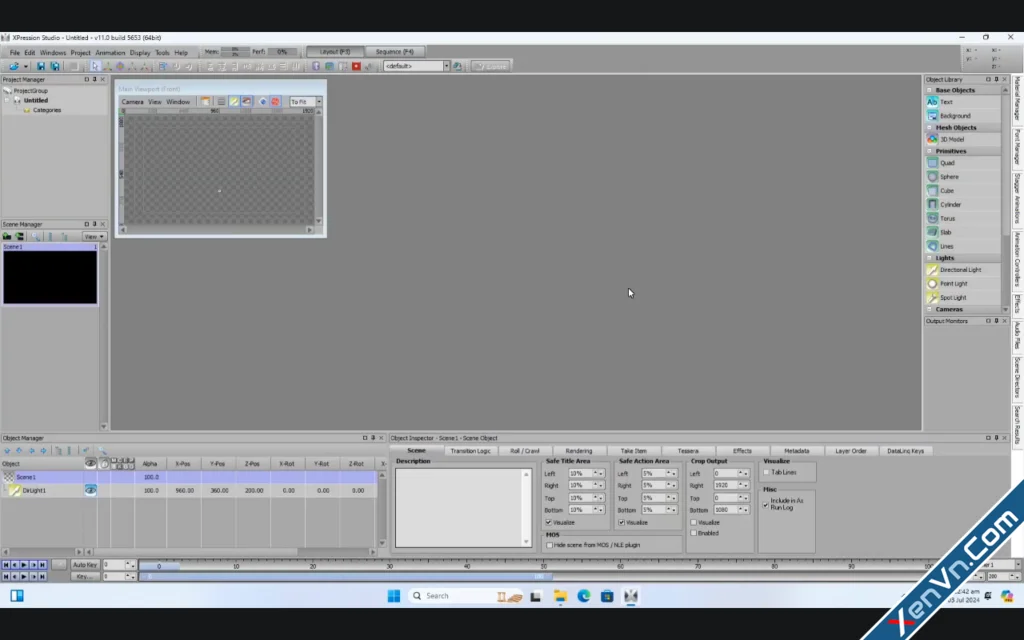1024x640 pixels.
Task: Select the Scene1 thumbnail in Scene Manager
Action: coord(50,274)
